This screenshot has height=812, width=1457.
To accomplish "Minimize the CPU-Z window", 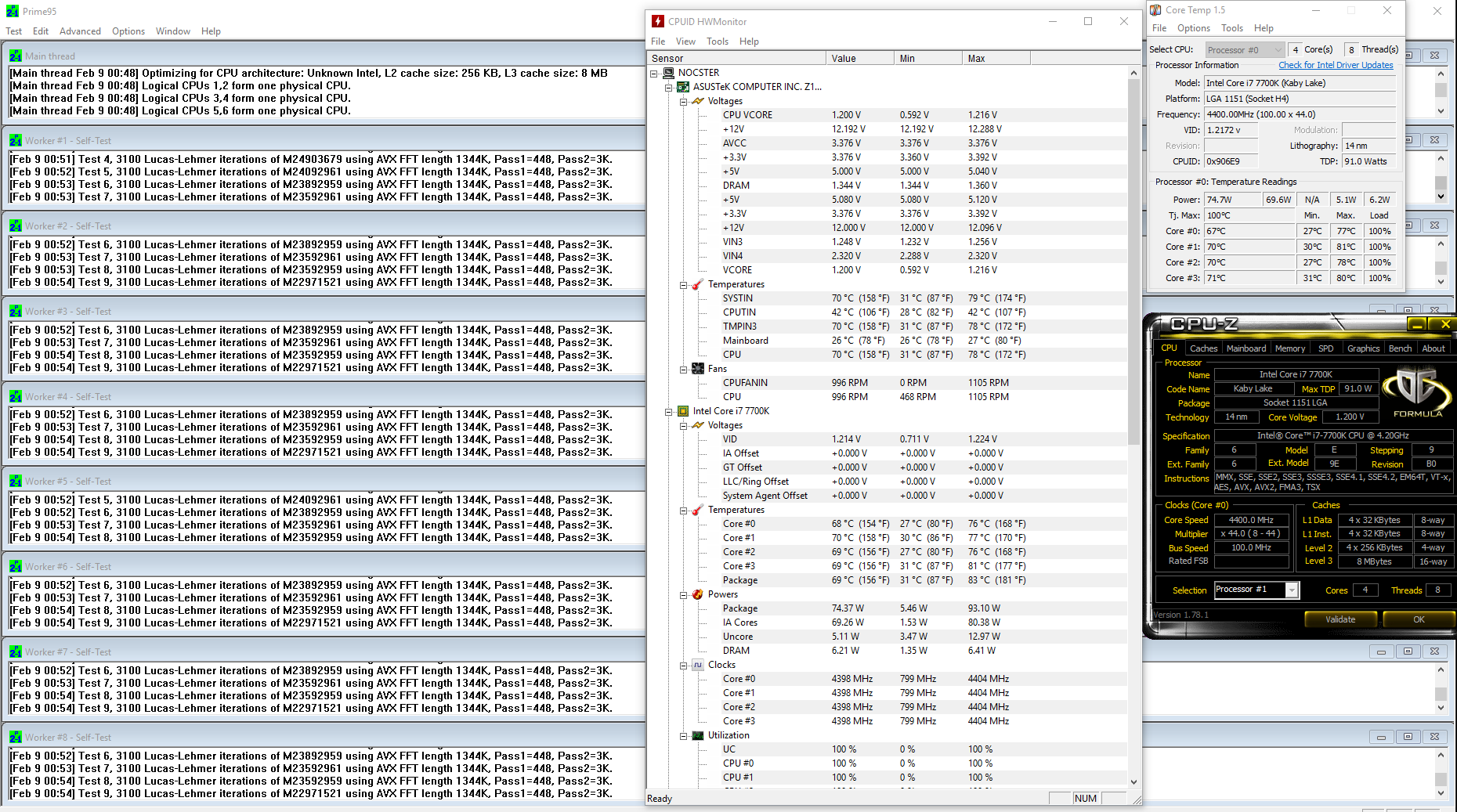I will pyautogui.click(x=1416, y=324).
